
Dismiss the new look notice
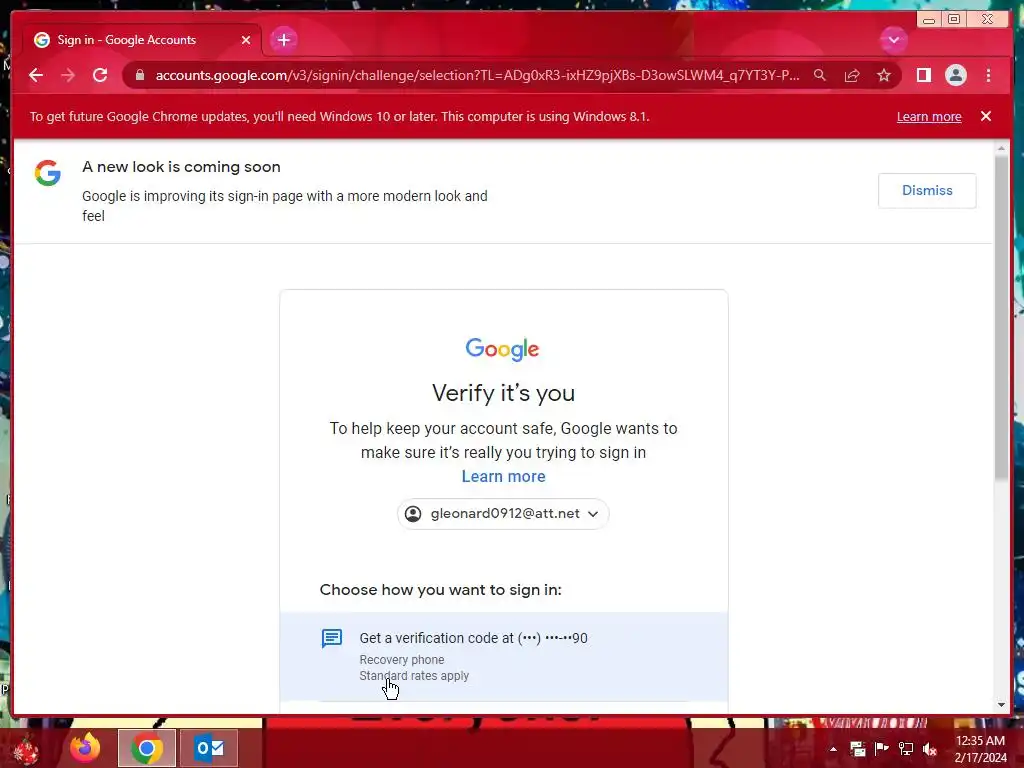[927, 191]
